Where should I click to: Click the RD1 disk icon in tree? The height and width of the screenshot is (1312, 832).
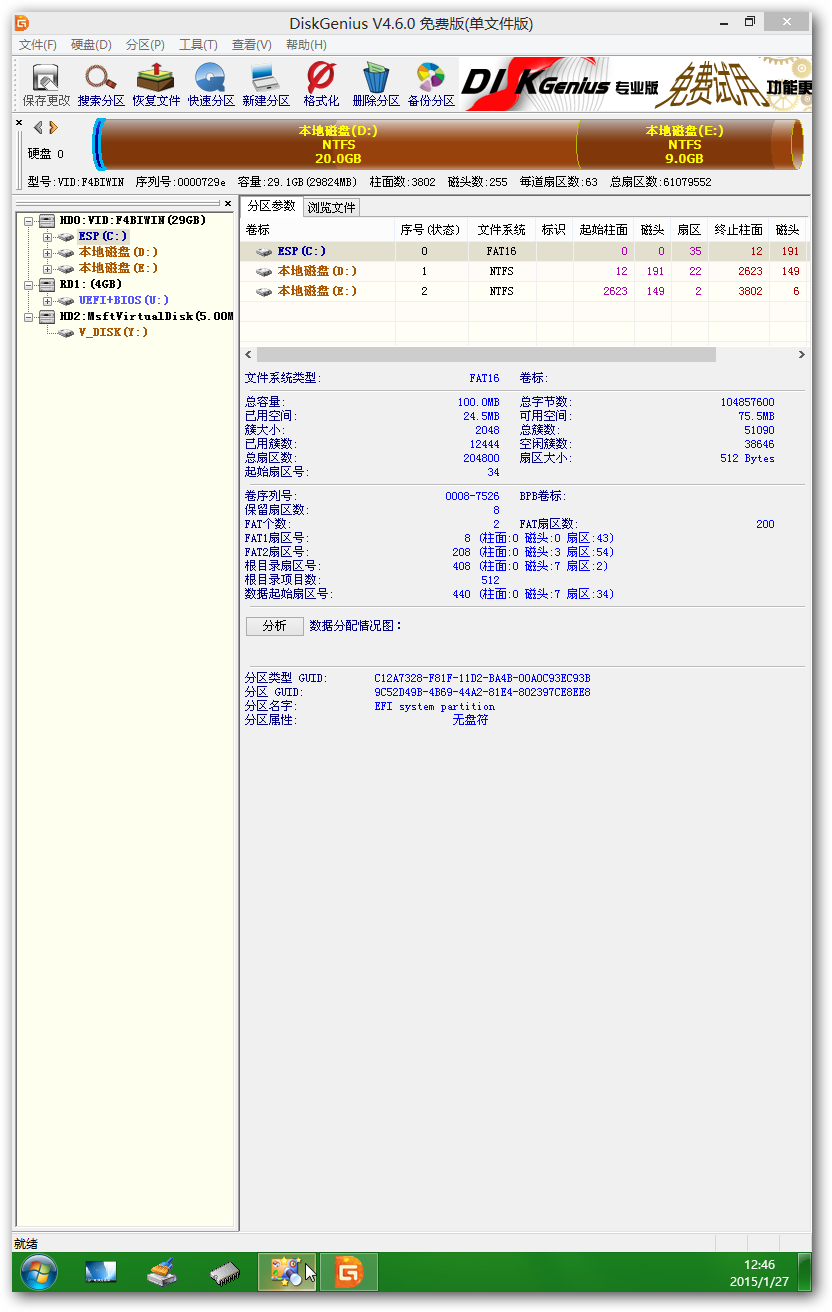coord(47,284)
